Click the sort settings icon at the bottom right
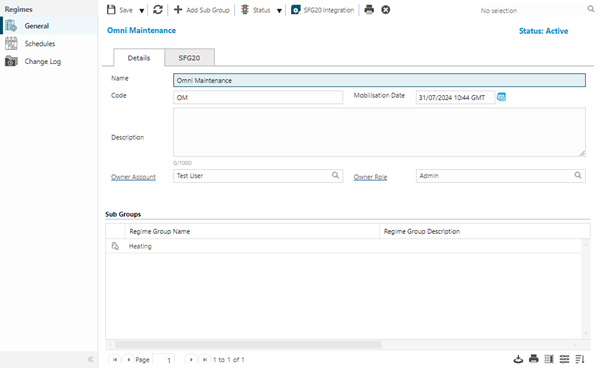The width and height of the screenshot is (600, 368). 580,359
